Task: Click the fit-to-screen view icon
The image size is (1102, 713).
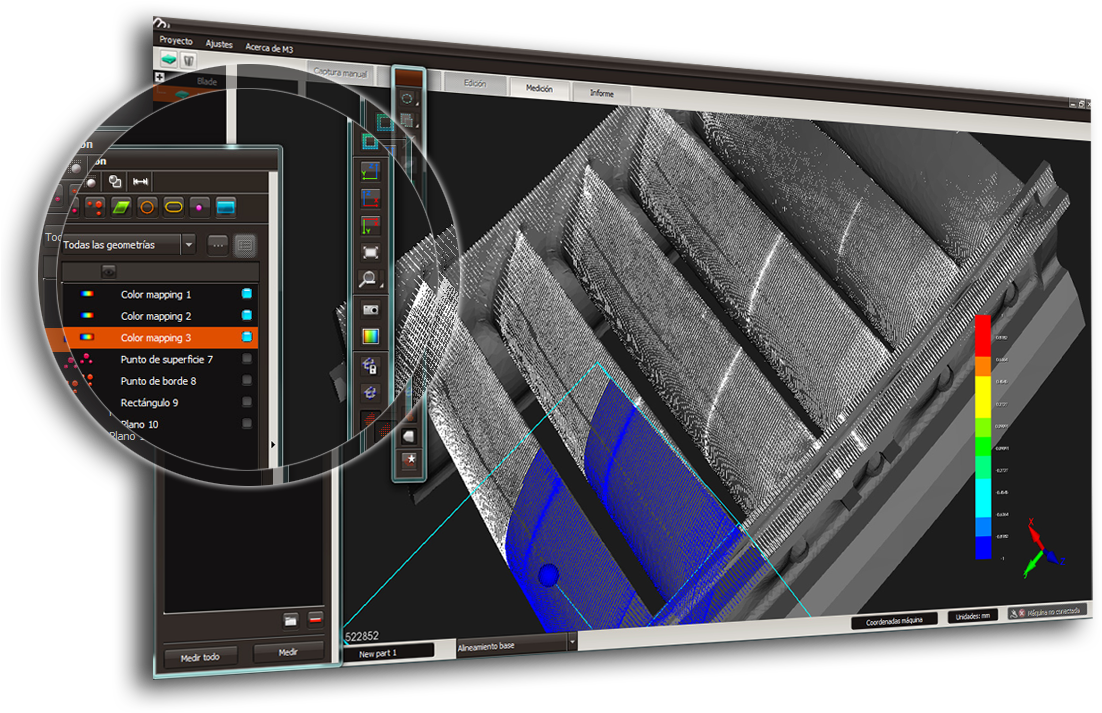Action: 370,253
